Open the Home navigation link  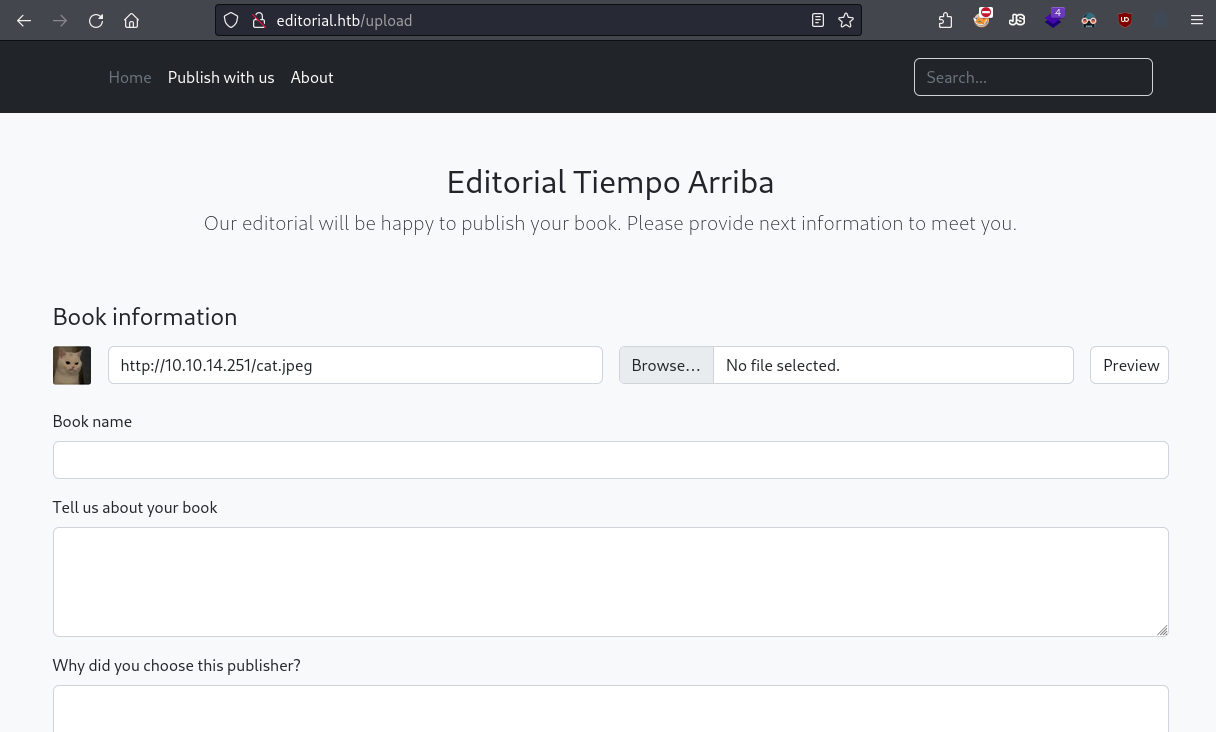tap(130, 77)
